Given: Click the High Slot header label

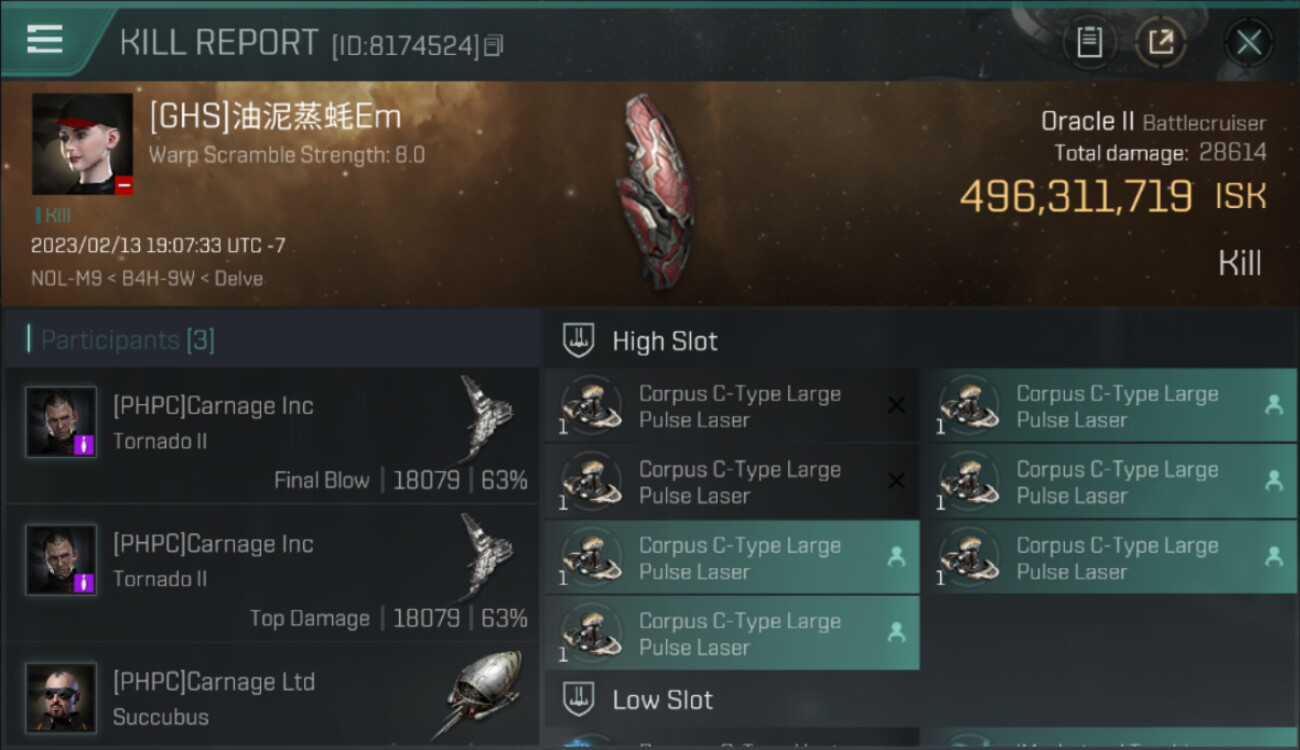Looking at the screenshot, I should 665,341.
